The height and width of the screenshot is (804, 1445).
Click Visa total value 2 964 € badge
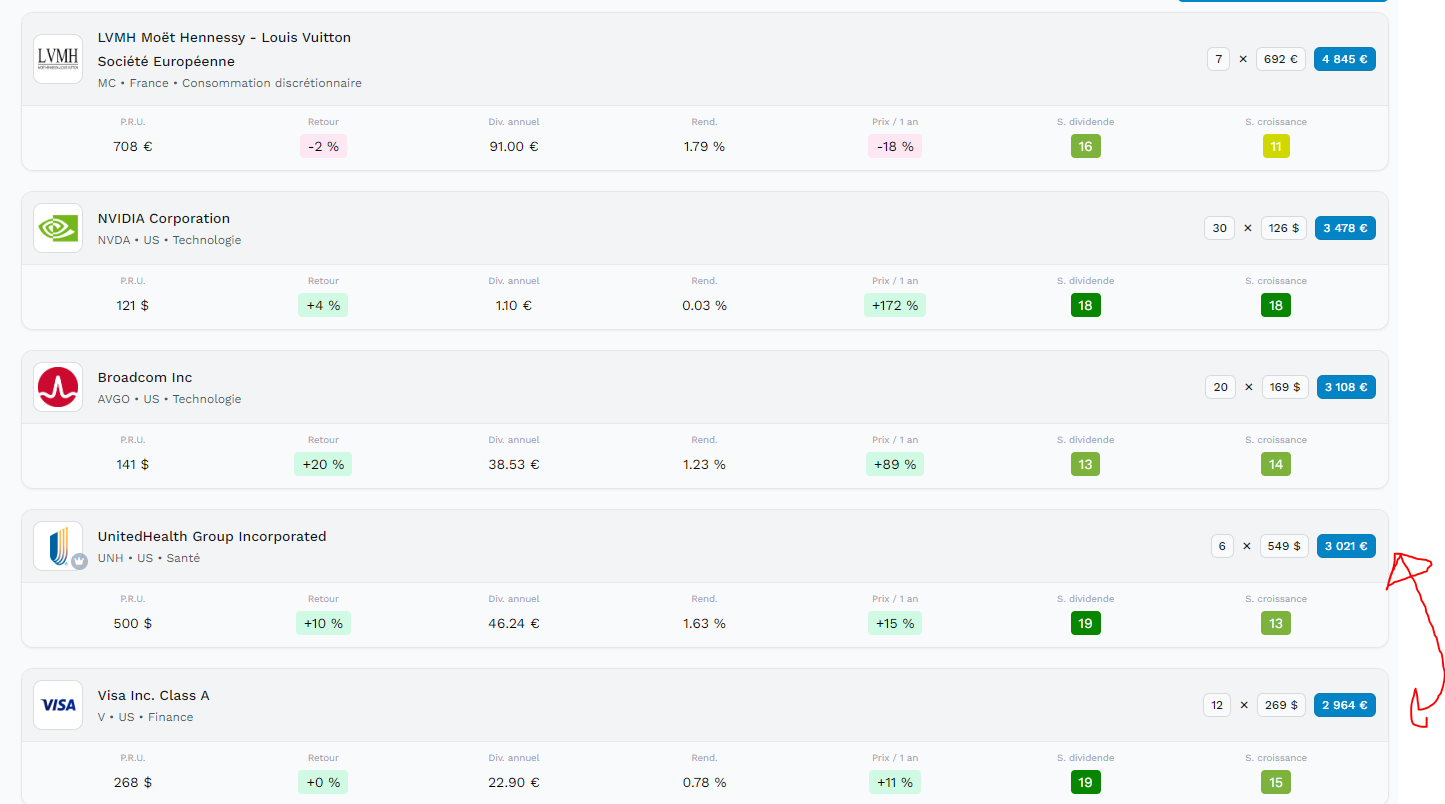click(1345, 705)
